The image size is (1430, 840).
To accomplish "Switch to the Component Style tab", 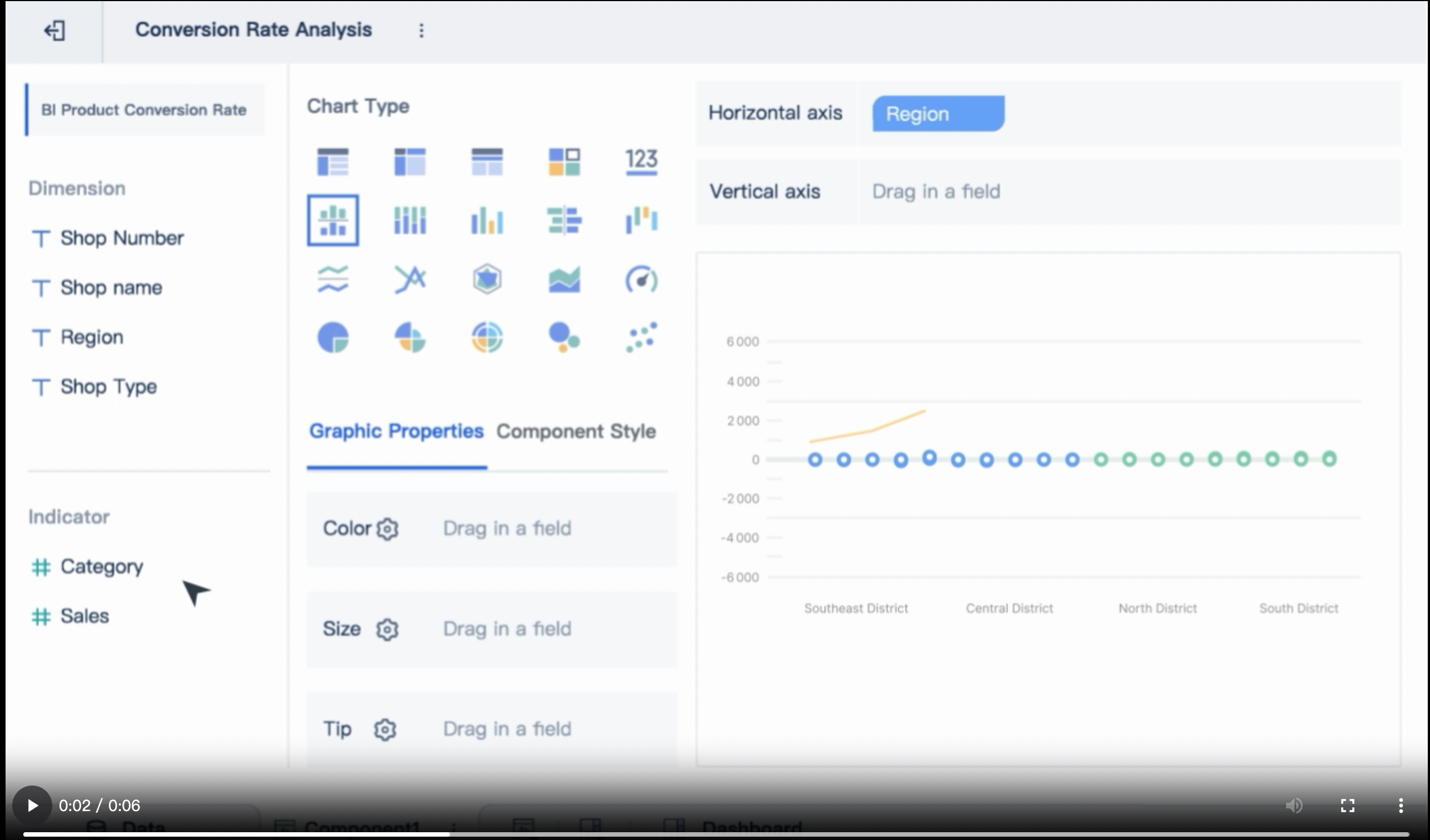I will [576, 431].
